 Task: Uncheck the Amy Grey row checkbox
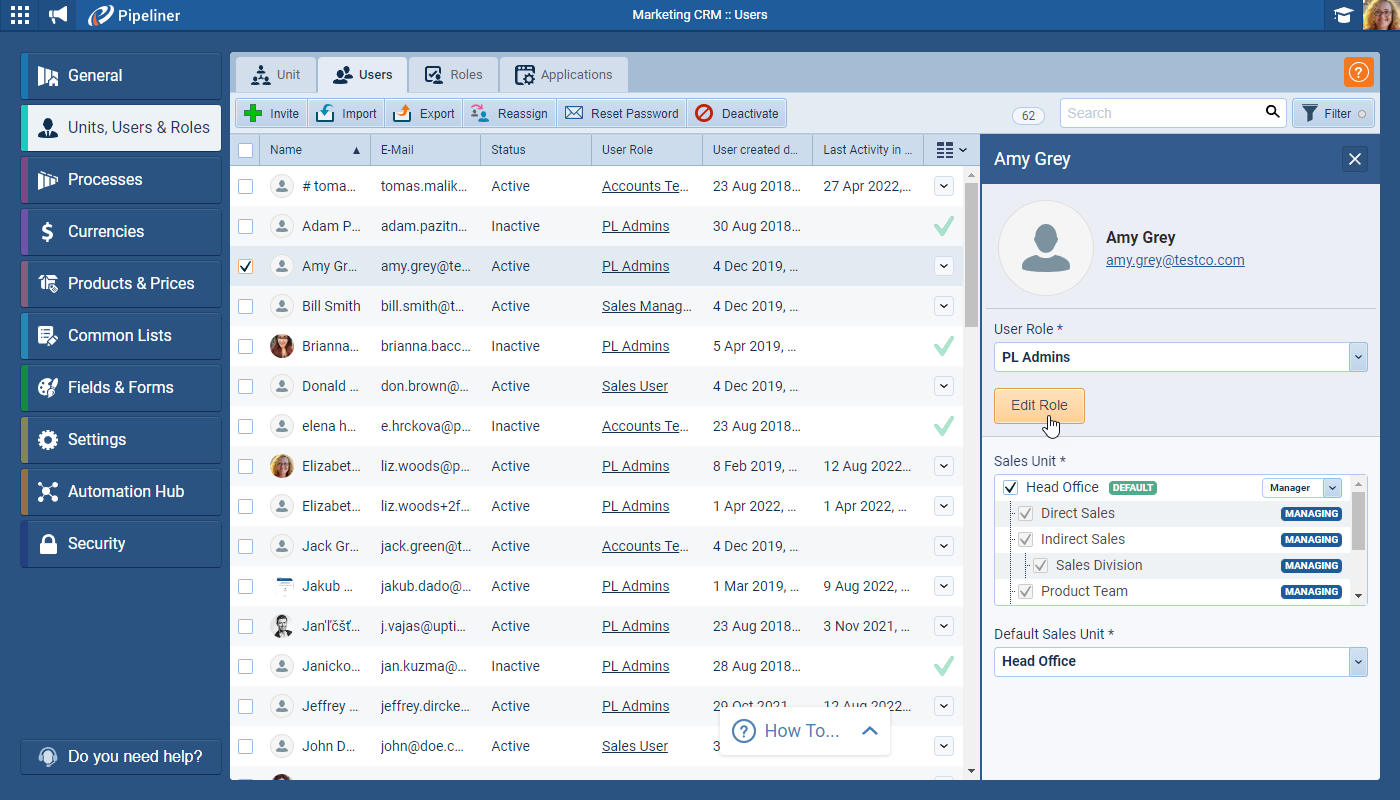point(246,266)
